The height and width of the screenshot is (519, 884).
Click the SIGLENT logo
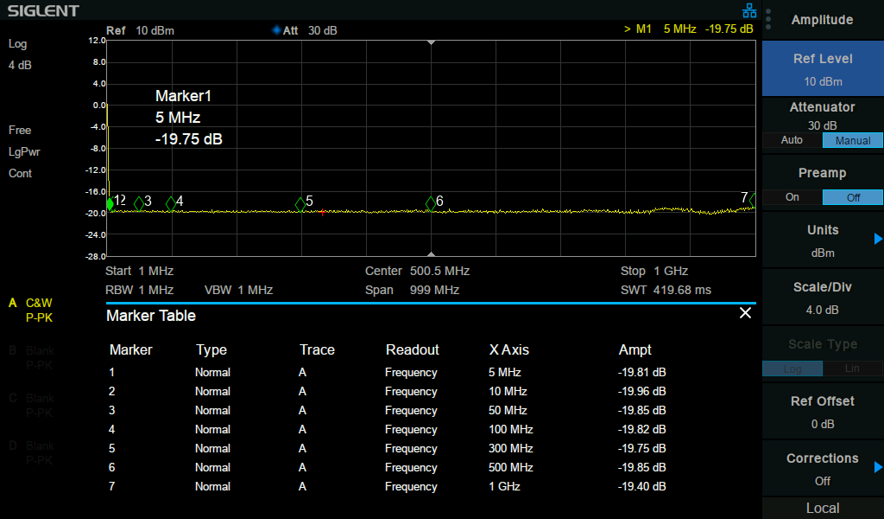[43, 11]
